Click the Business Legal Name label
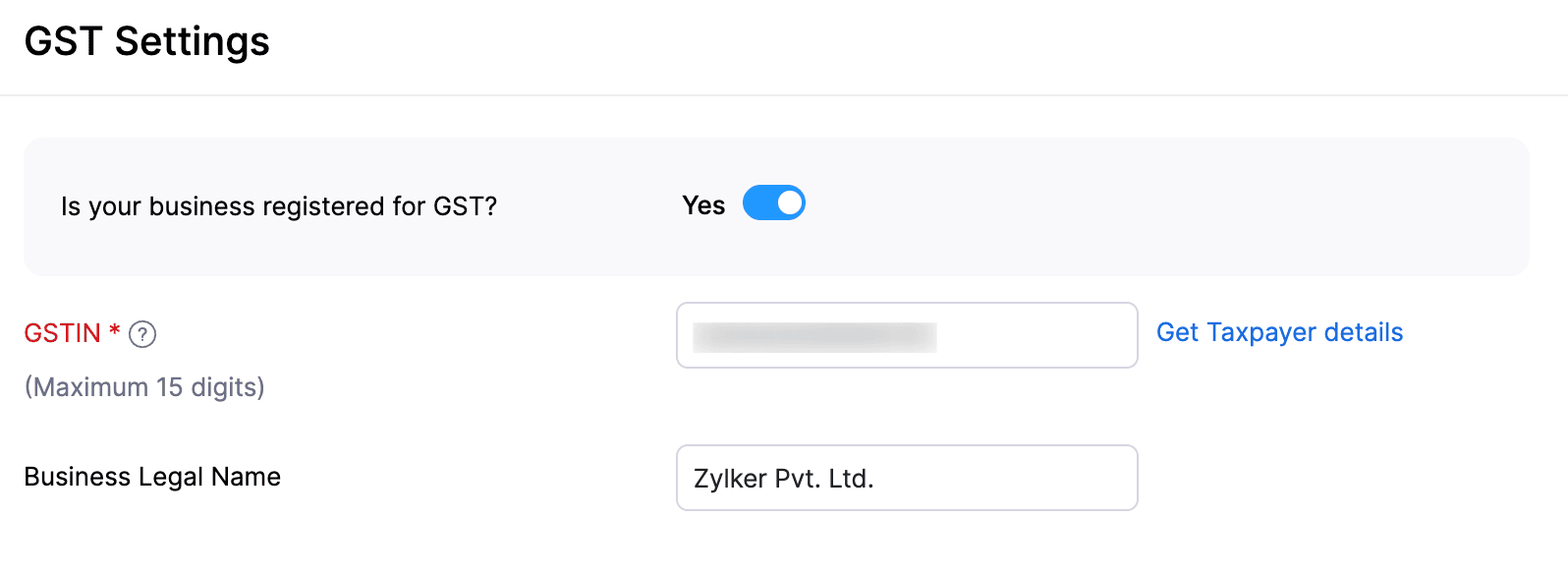The height and width of the screenshot is (576, 1568). pos(152,477)
